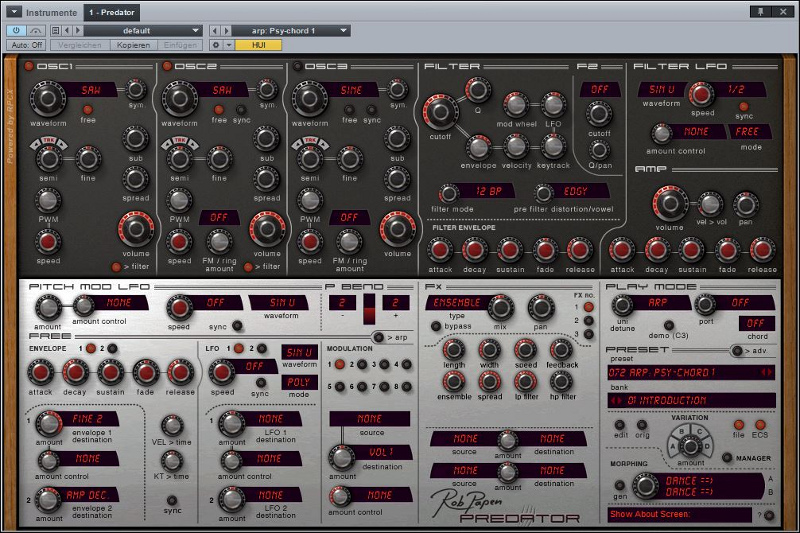The width and height of the screenshot is (800, 533).
Task: Click the Pitch Mod LFO amount knob
Action: click(47, 308)
